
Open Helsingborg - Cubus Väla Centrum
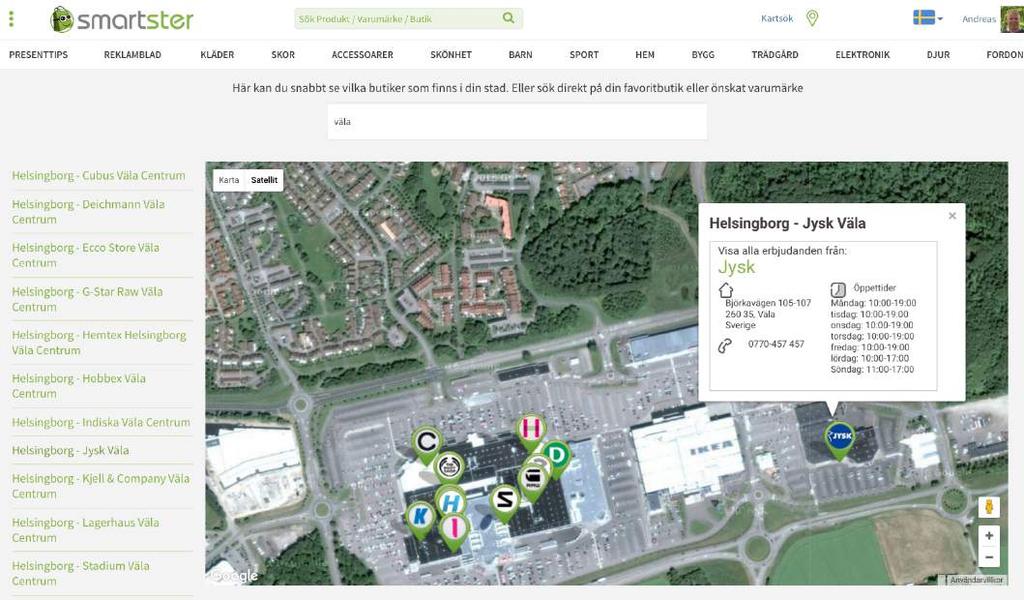(x=99, y=176)
